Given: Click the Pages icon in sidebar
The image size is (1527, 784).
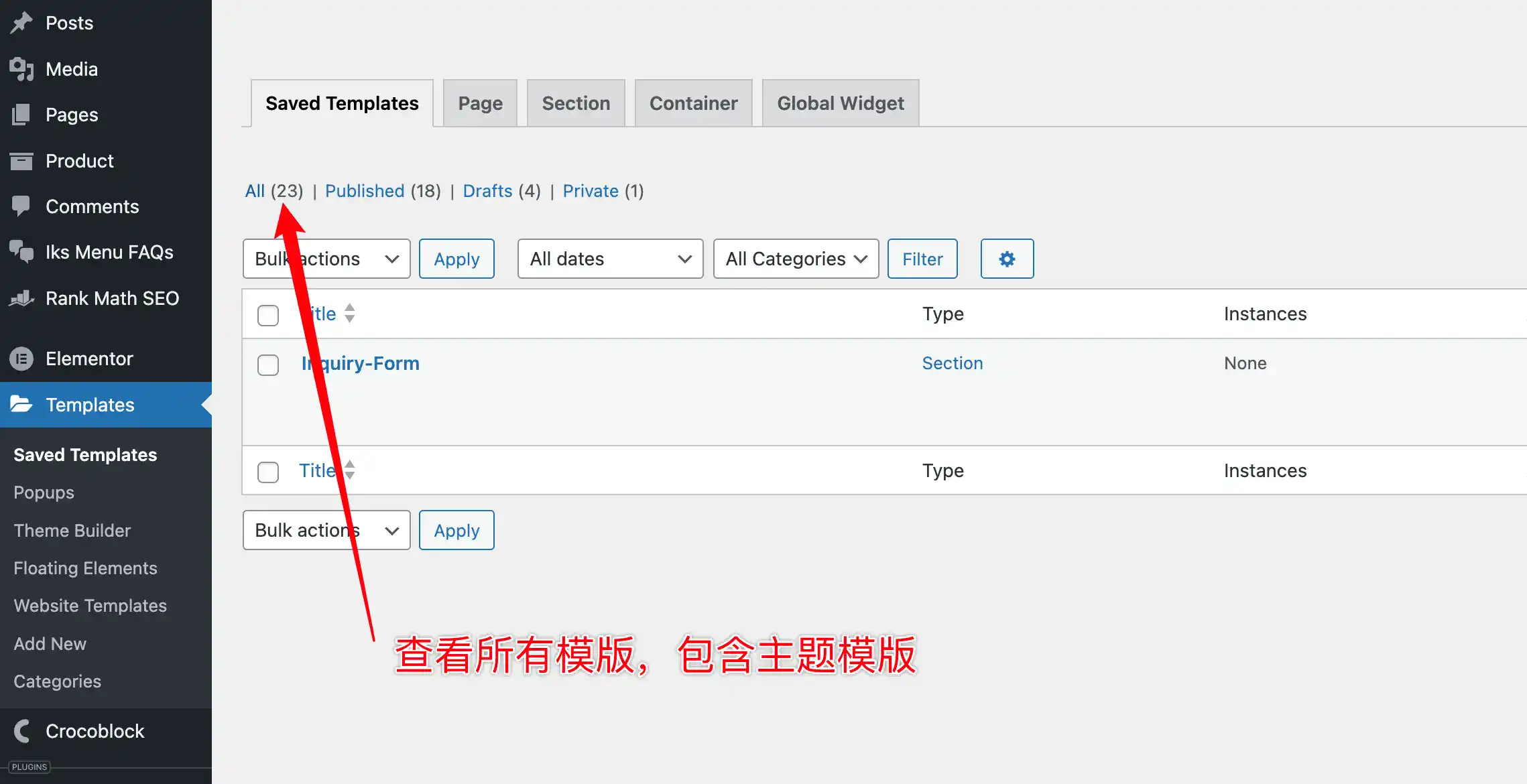Looking at the screenshot, I should pyautogui.click(x=21, y=115).
